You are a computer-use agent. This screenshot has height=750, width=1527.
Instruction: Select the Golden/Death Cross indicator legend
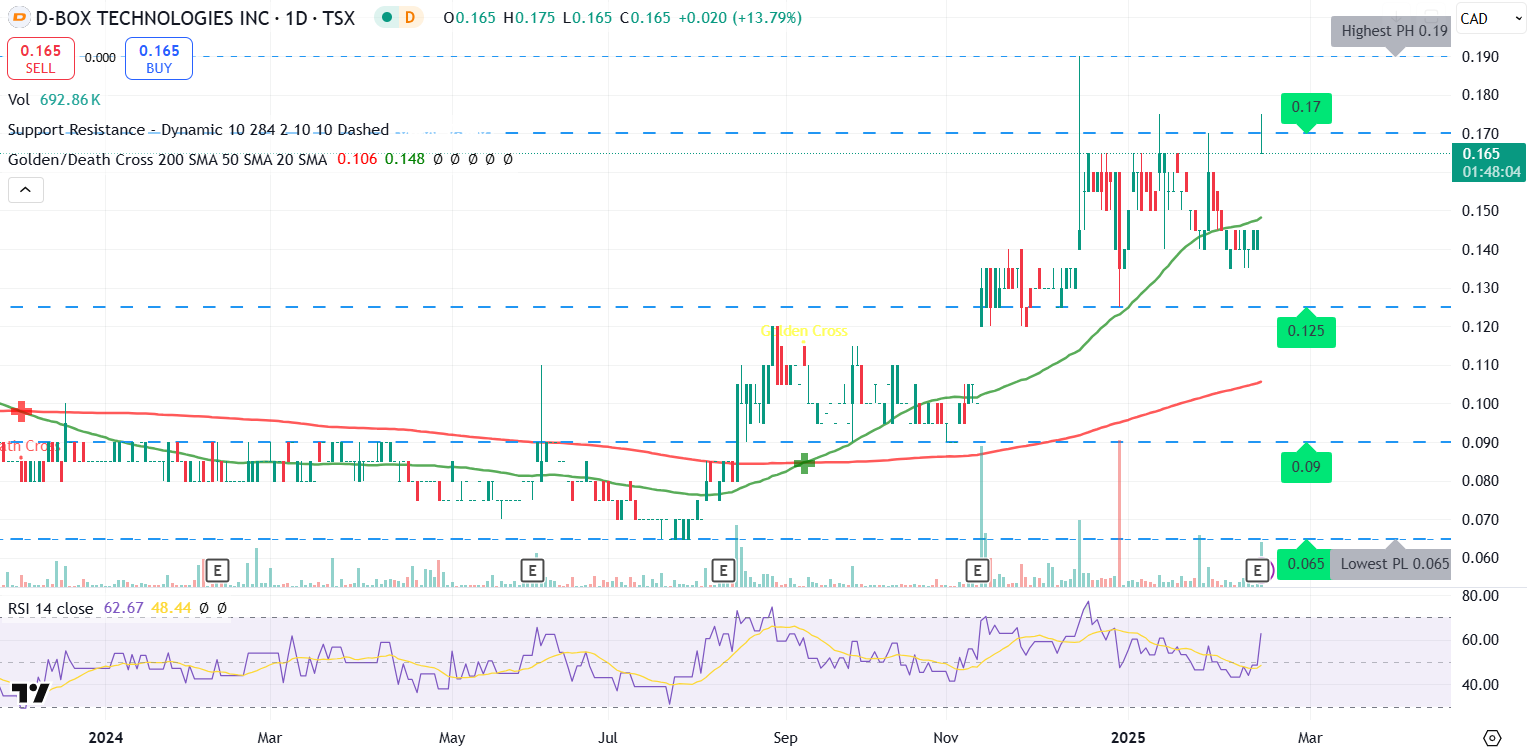(x=260, y=159)
